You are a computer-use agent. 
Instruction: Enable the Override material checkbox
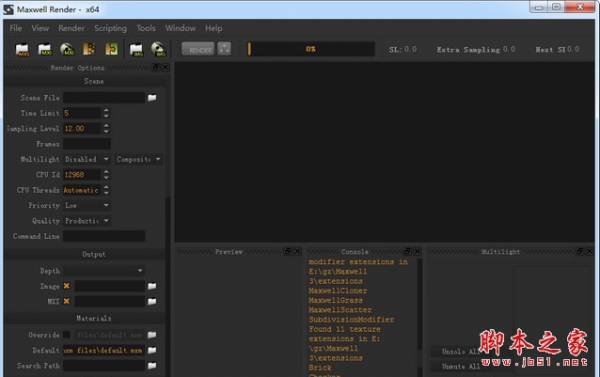click(67, 335)
